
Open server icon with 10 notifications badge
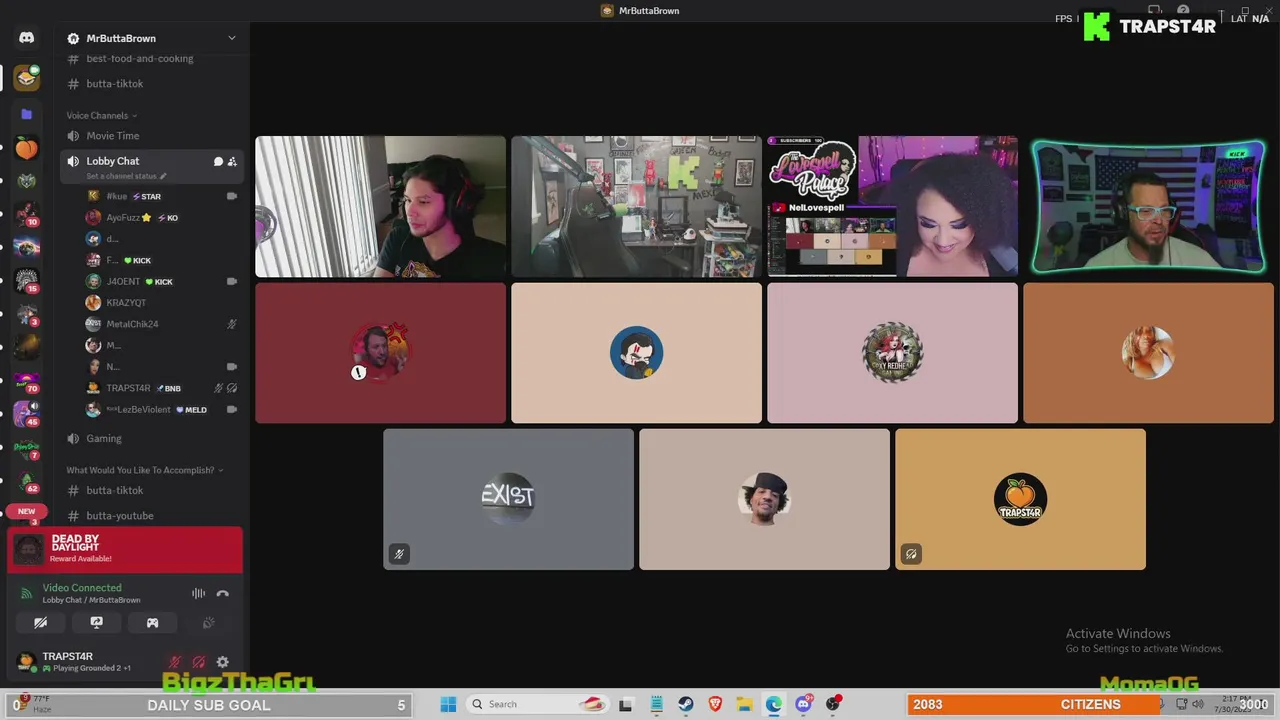(x=27, y=215)
